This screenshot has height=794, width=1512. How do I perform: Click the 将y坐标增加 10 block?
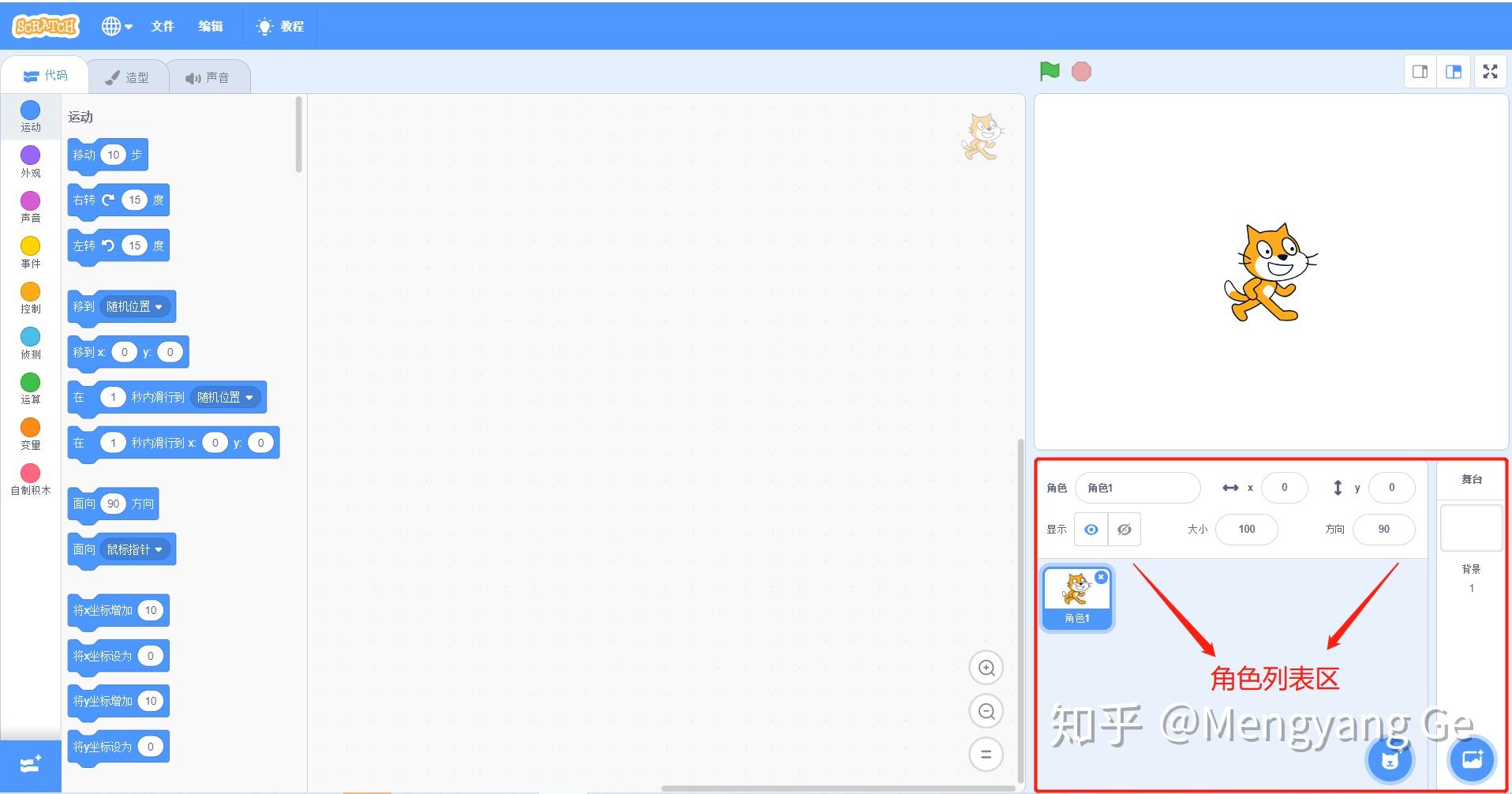[118, 702]
